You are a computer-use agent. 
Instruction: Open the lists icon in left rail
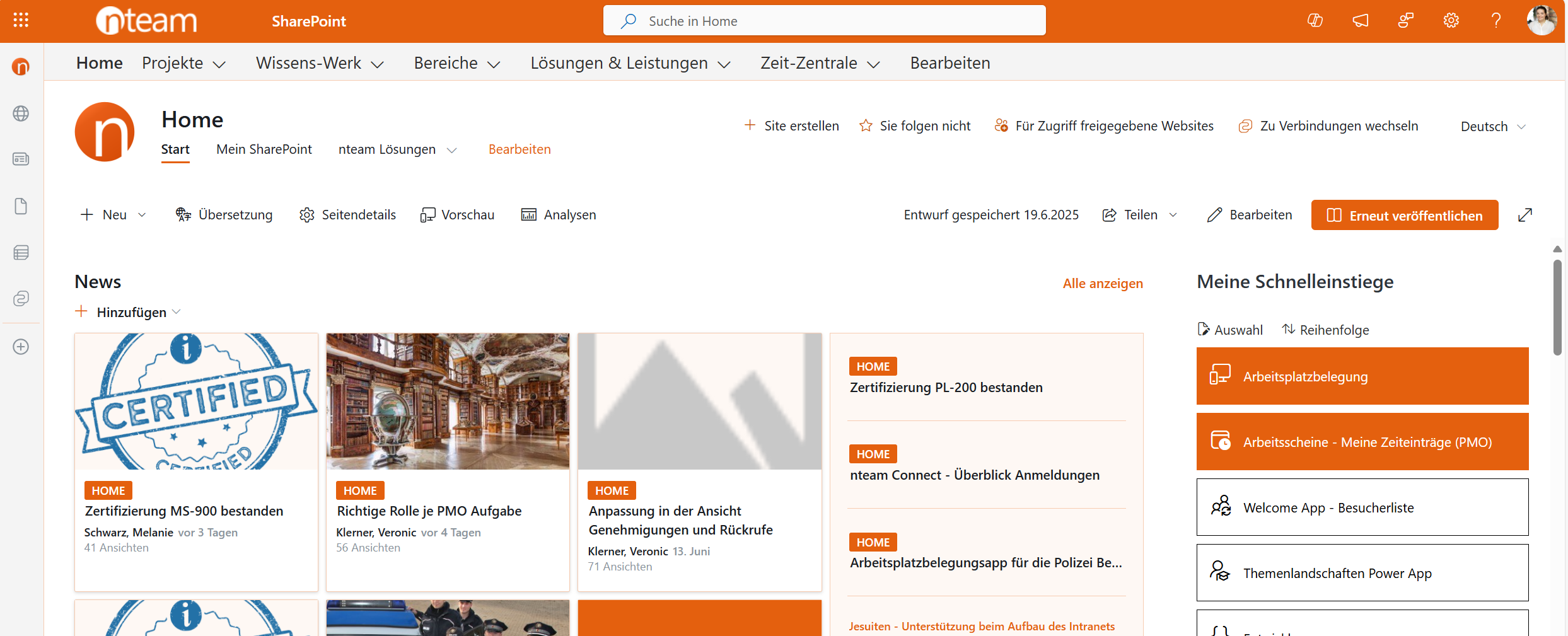tap(21, 253)
